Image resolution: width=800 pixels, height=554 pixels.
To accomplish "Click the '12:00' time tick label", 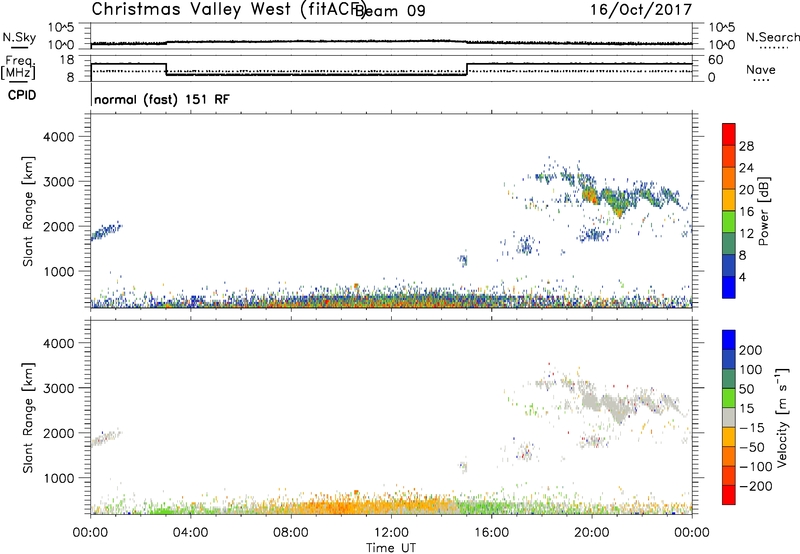I will (391, 533).
